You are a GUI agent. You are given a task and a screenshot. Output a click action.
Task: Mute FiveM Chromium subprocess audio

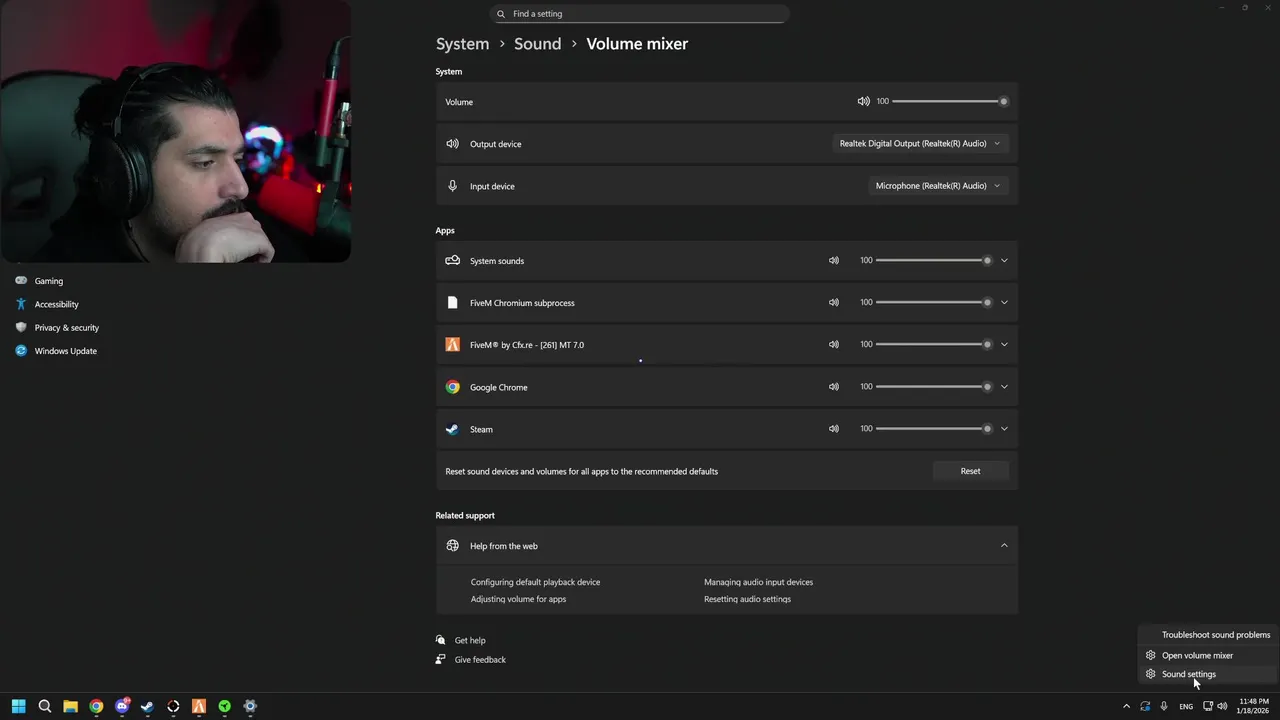[x=833, y=302]
